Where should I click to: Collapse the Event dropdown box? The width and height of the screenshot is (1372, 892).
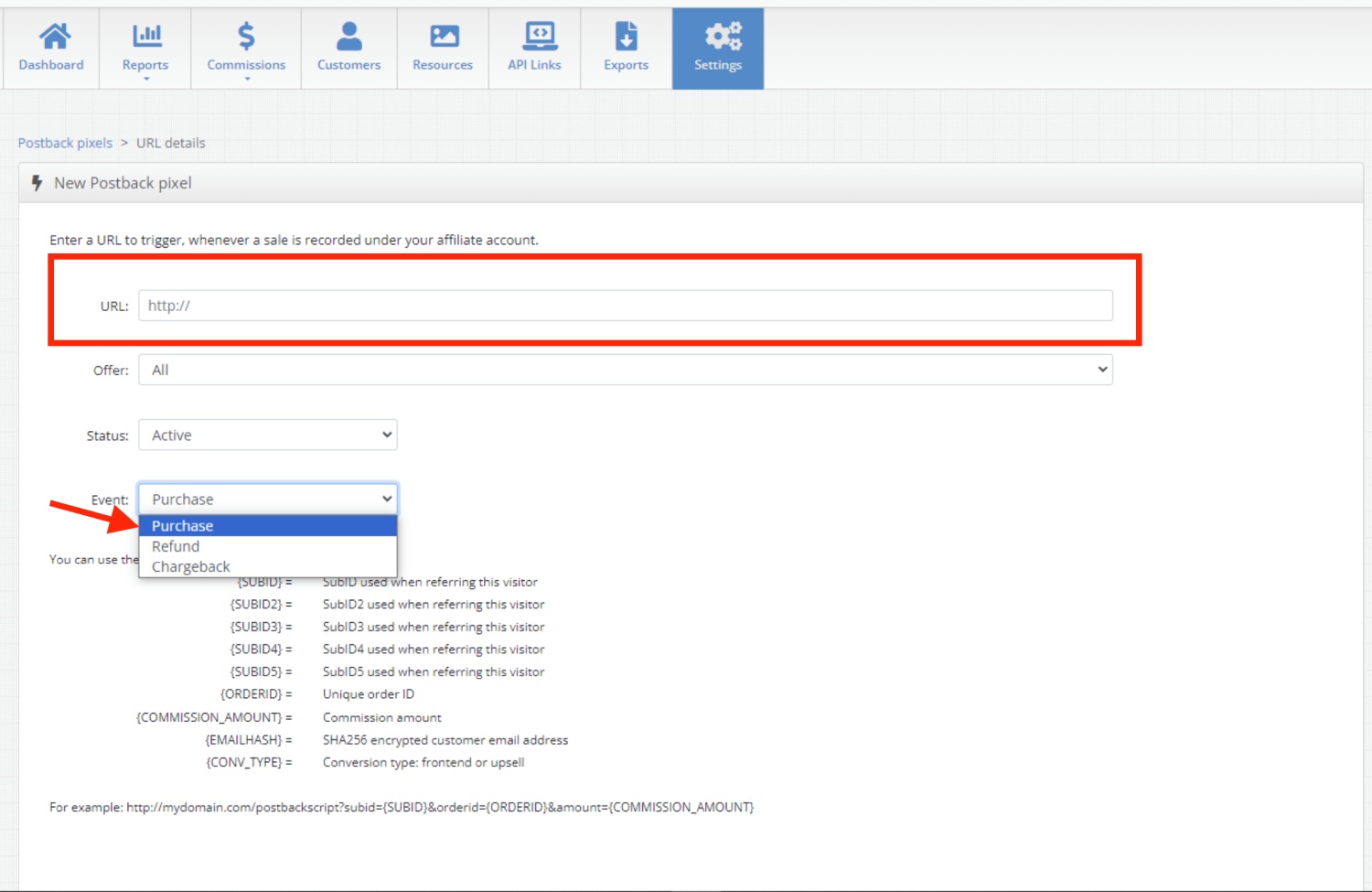268,500
